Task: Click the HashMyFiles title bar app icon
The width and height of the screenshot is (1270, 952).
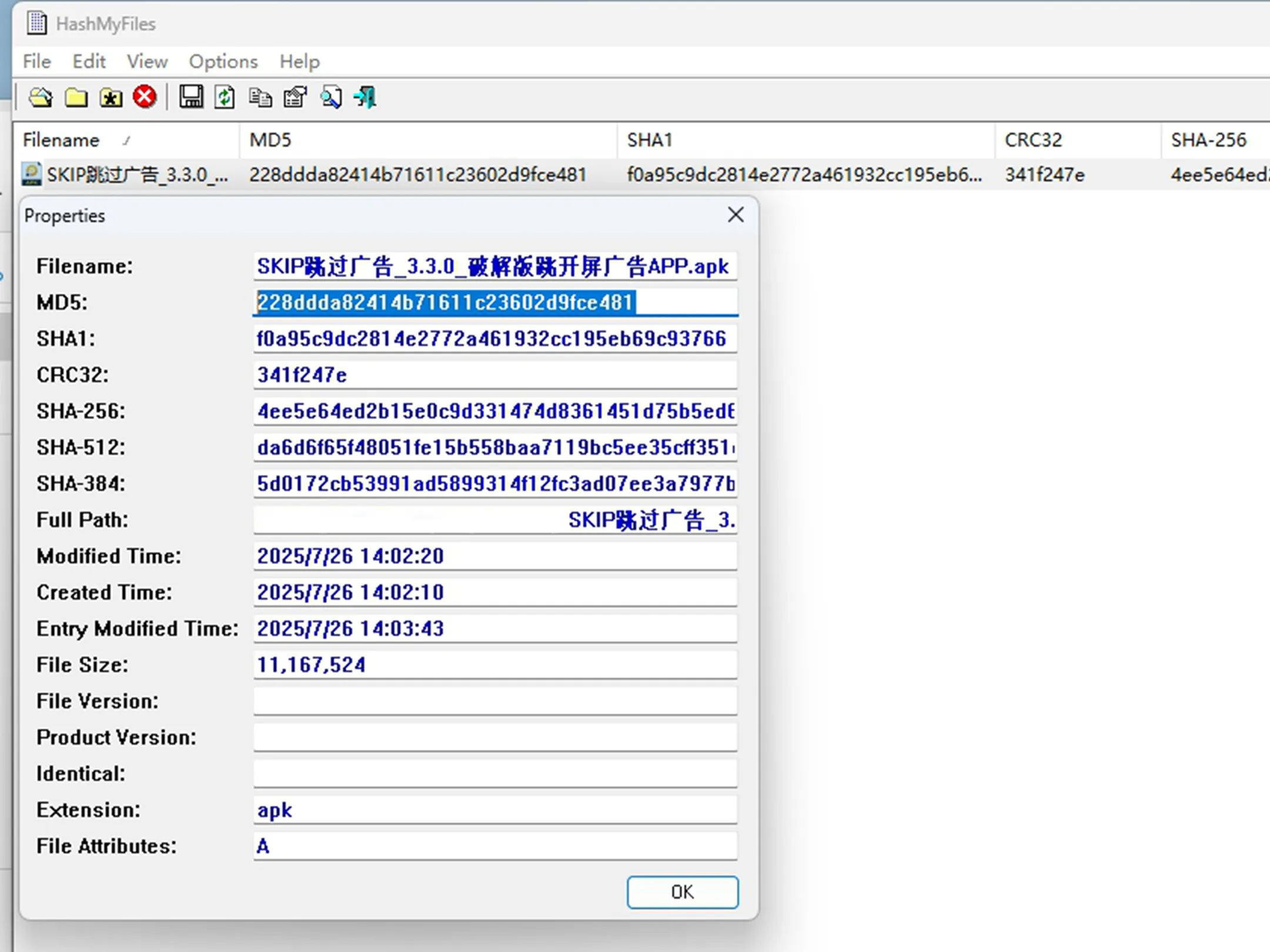Action: coord(37,23)
